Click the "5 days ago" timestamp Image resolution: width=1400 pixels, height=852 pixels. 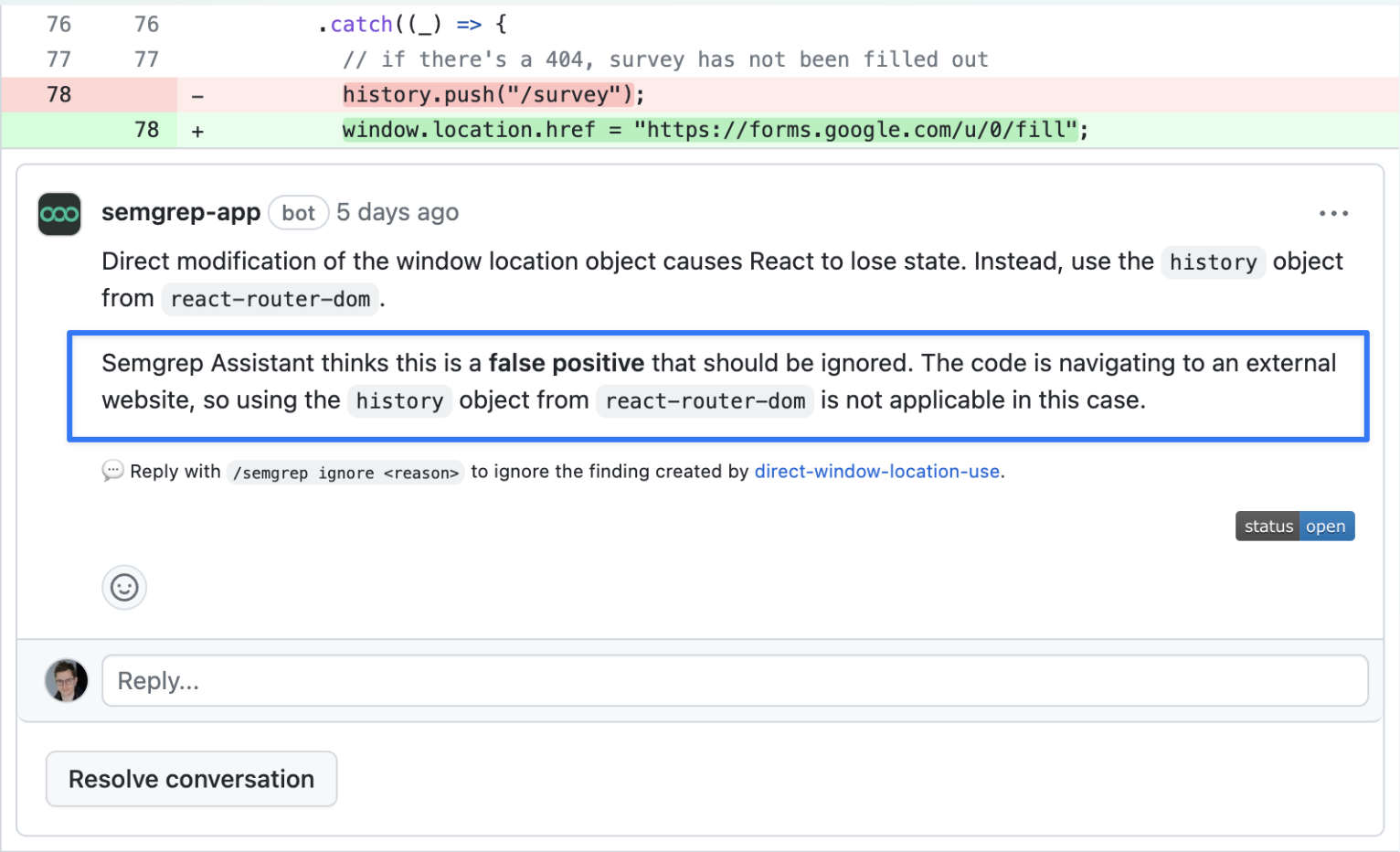pos(398,213)
